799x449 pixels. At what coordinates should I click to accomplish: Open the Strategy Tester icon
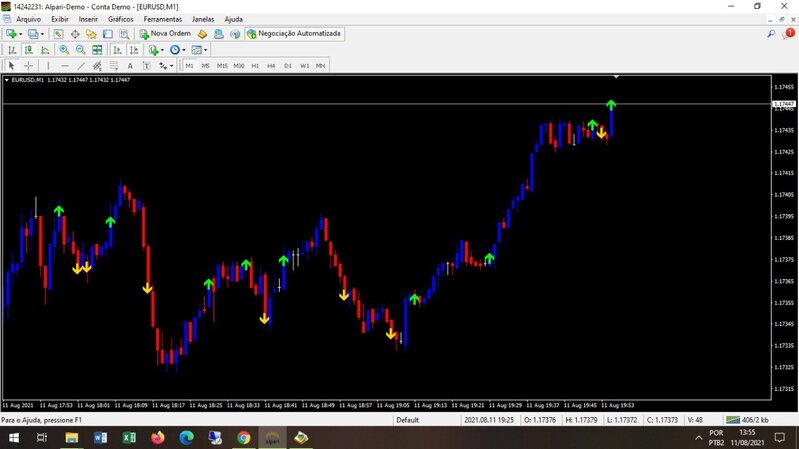[x=124, y=34]
